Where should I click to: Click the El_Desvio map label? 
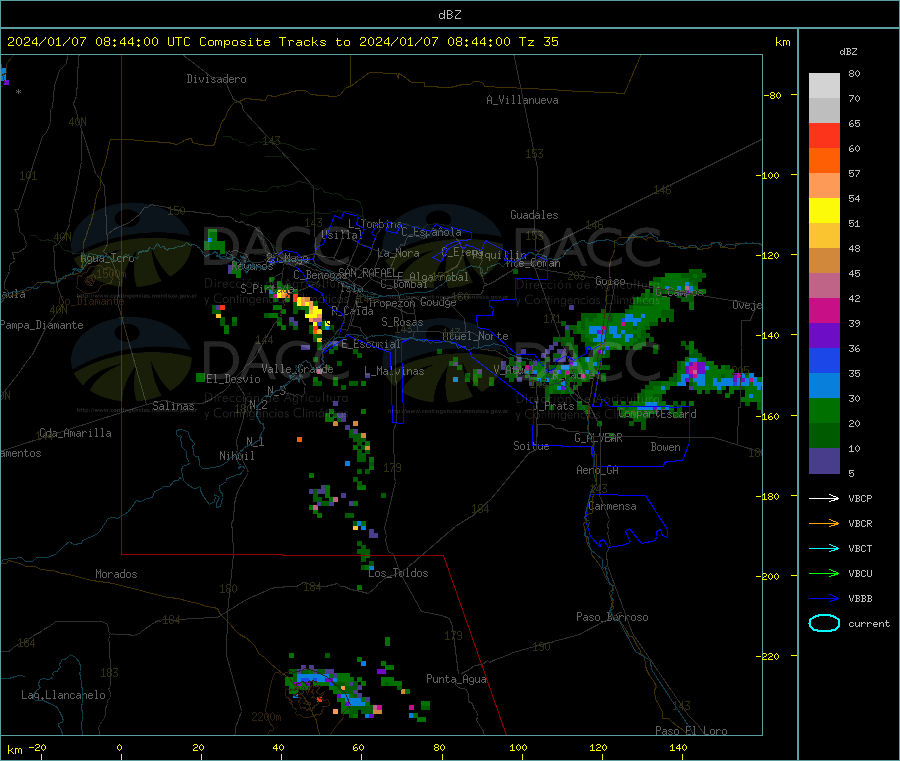[x=233, y=379]
